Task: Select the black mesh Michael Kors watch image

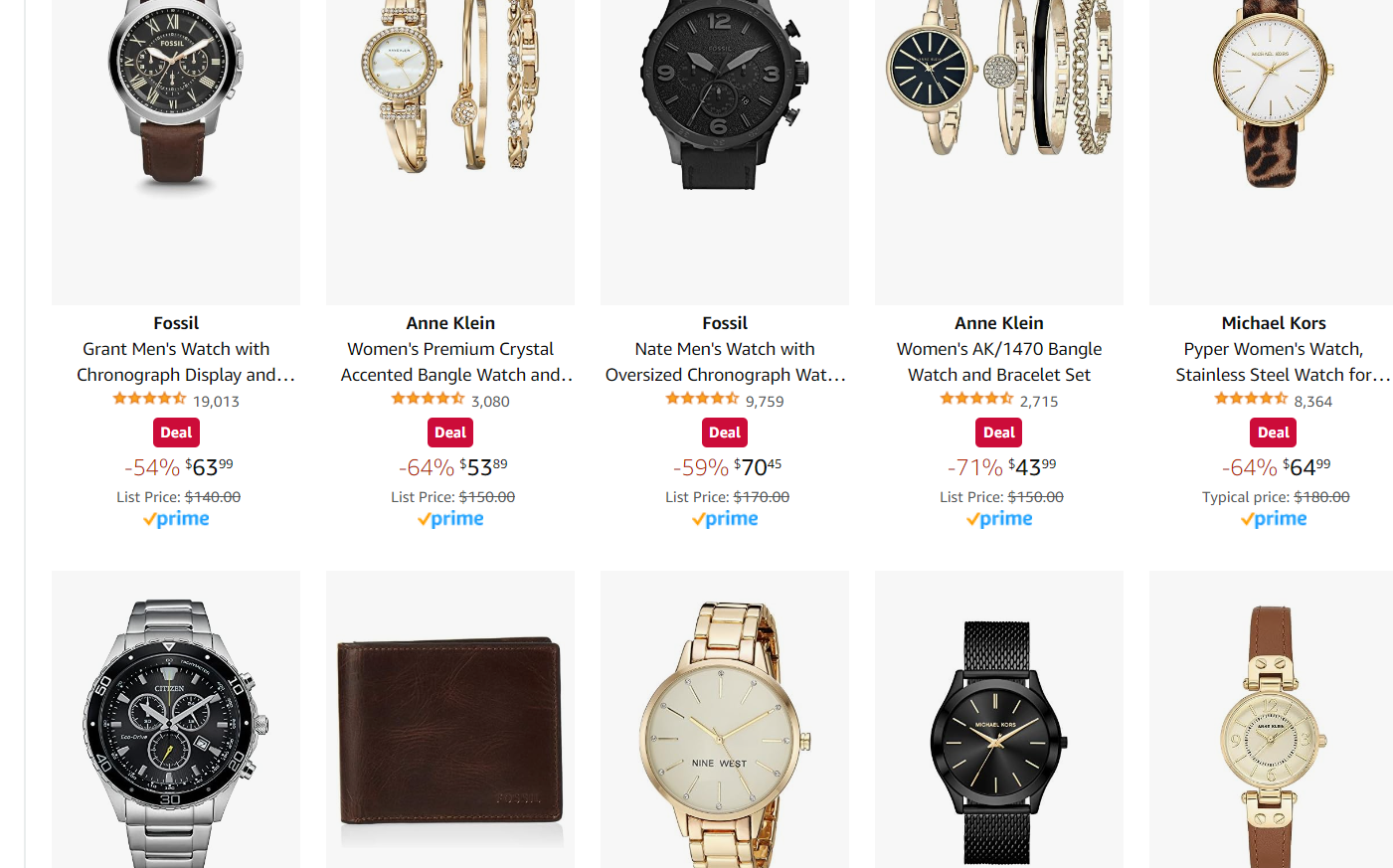Action: [999, 720]
